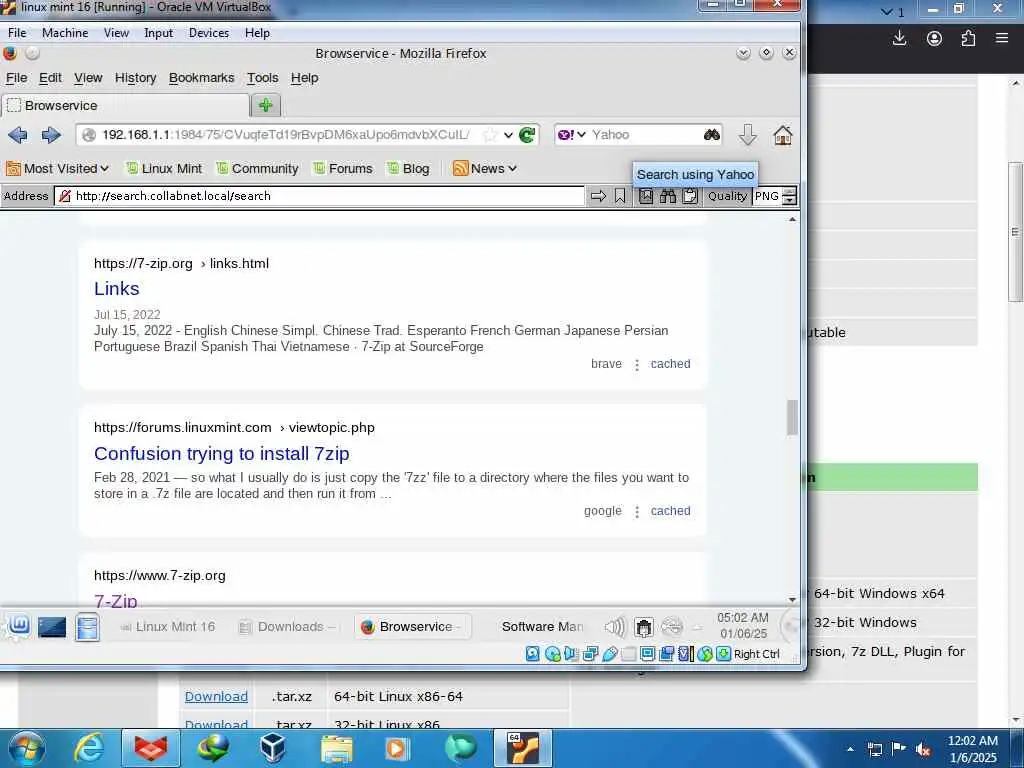Open the Blog bookmark
This screenshot has width=1024, height=768.
click(408, 168)
